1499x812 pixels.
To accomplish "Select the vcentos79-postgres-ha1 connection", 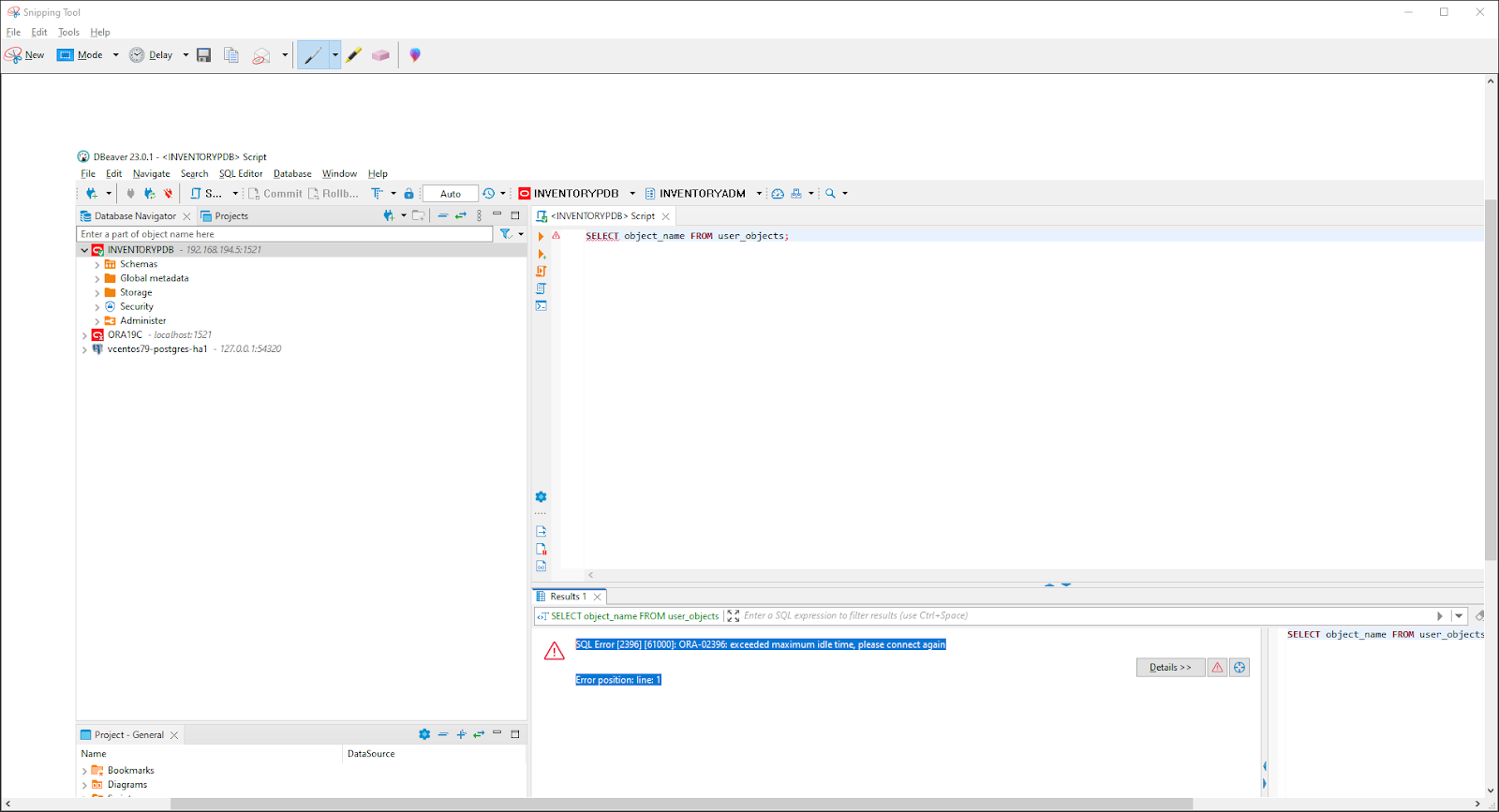I will tap(157, 349).
